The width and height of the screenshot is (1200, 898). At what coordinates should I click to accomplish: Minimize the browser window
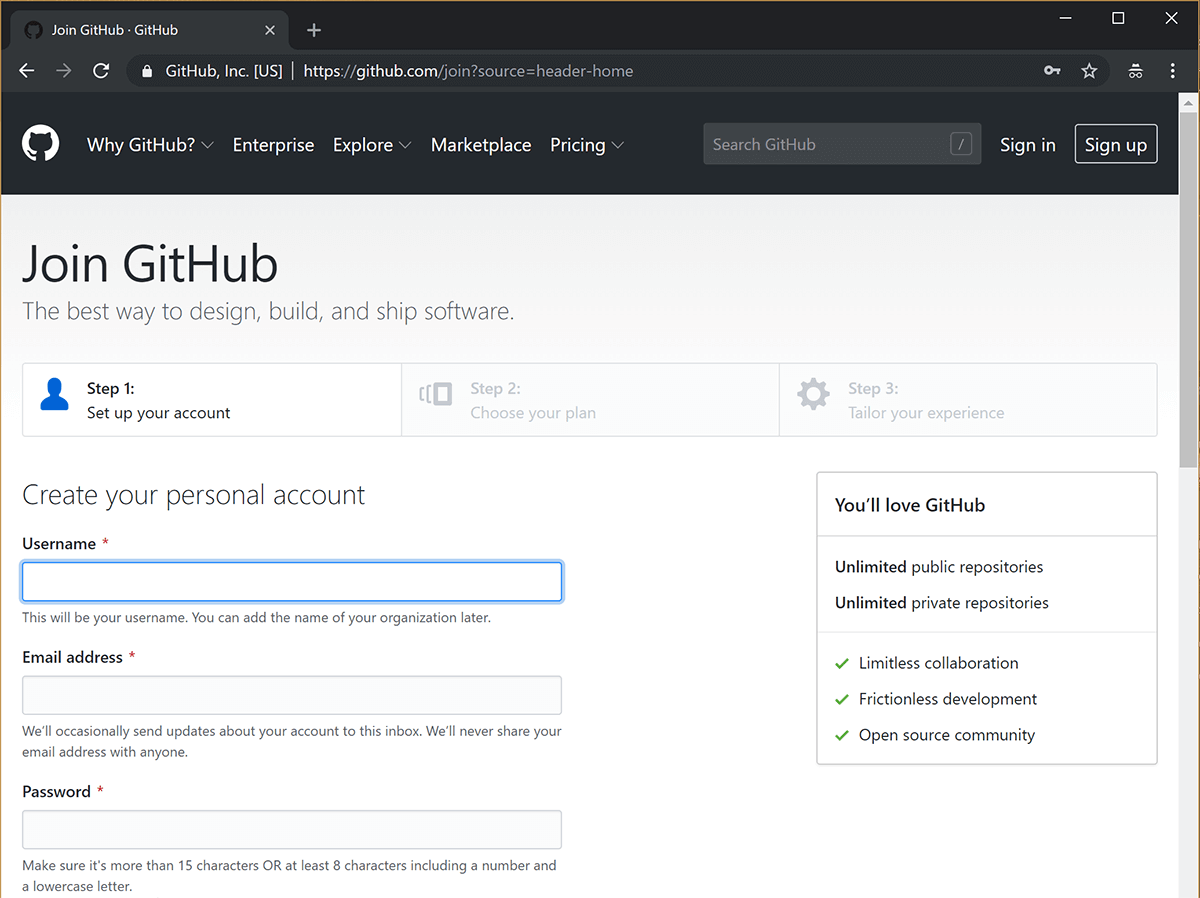tap(1065, 18)
